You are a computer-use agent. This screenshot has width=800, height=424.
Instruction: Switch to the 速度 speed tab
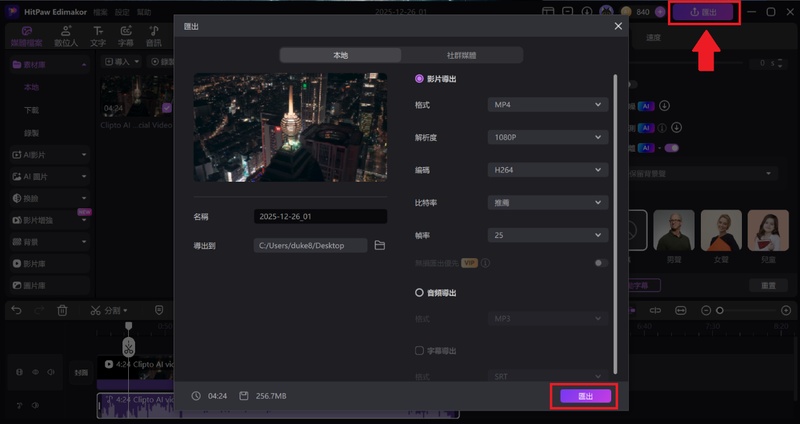[654, 38]
